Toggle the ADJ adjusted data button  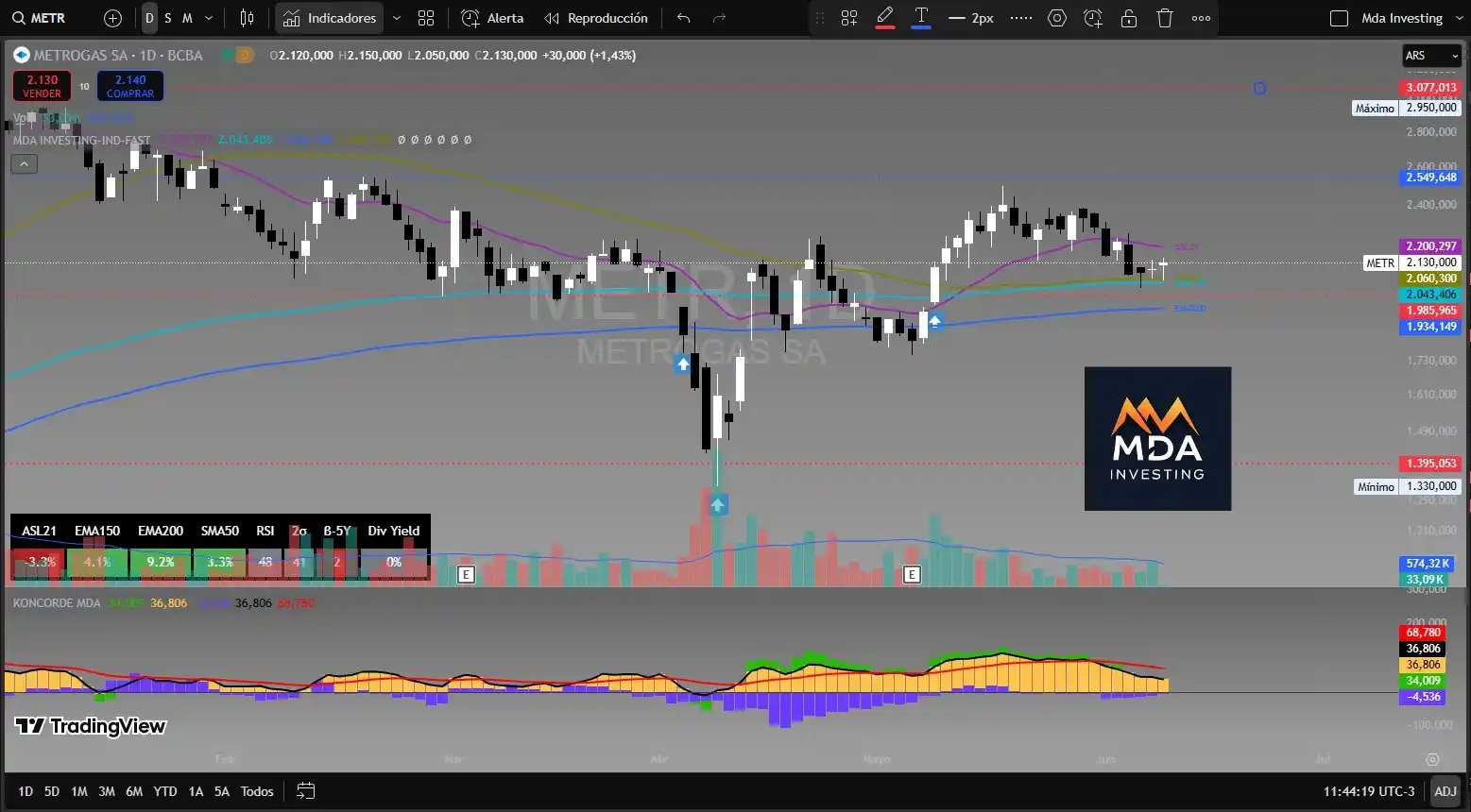point(1445,791)
